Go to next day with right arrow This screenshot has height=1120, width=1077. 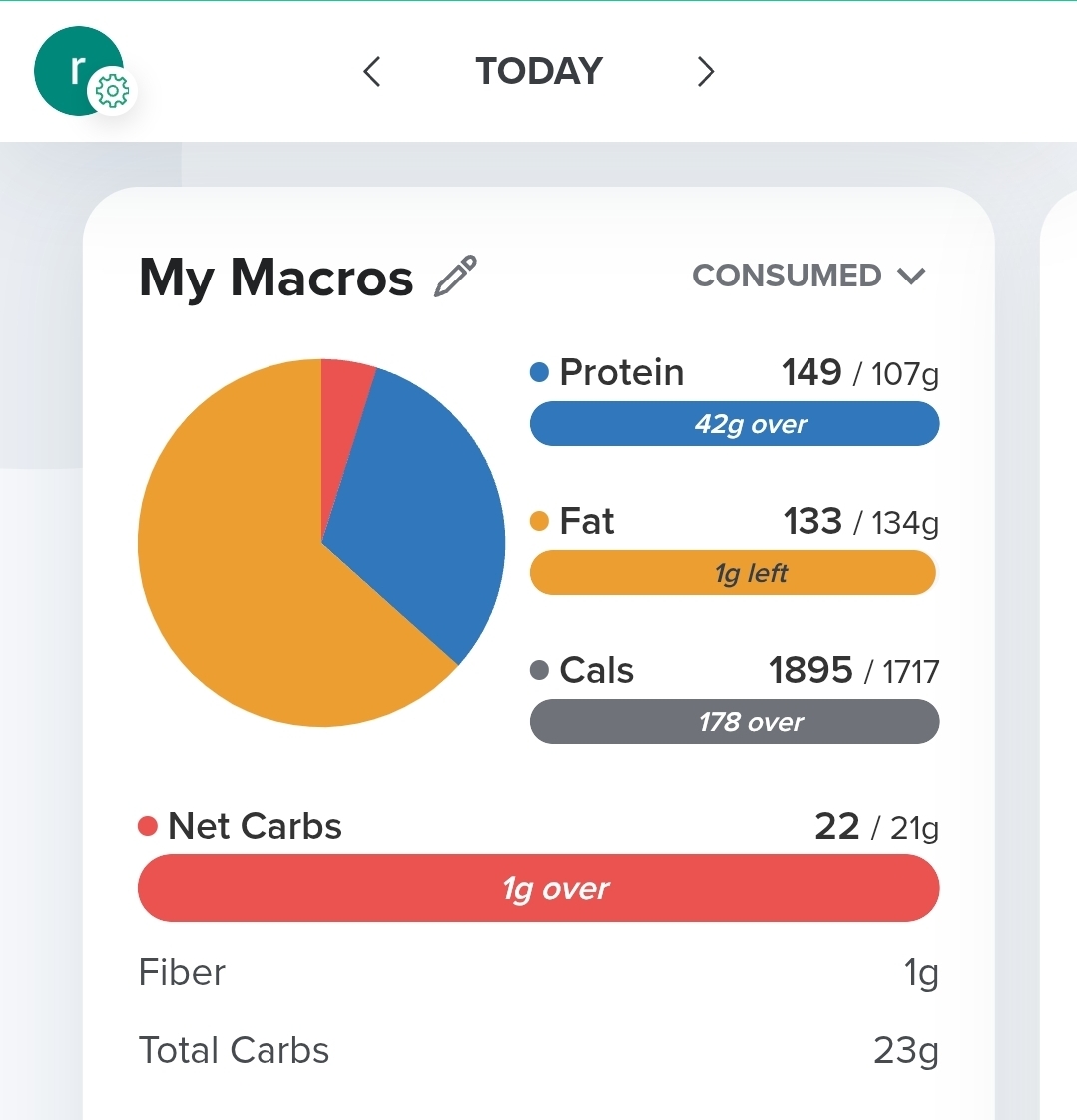coord(705,72)
